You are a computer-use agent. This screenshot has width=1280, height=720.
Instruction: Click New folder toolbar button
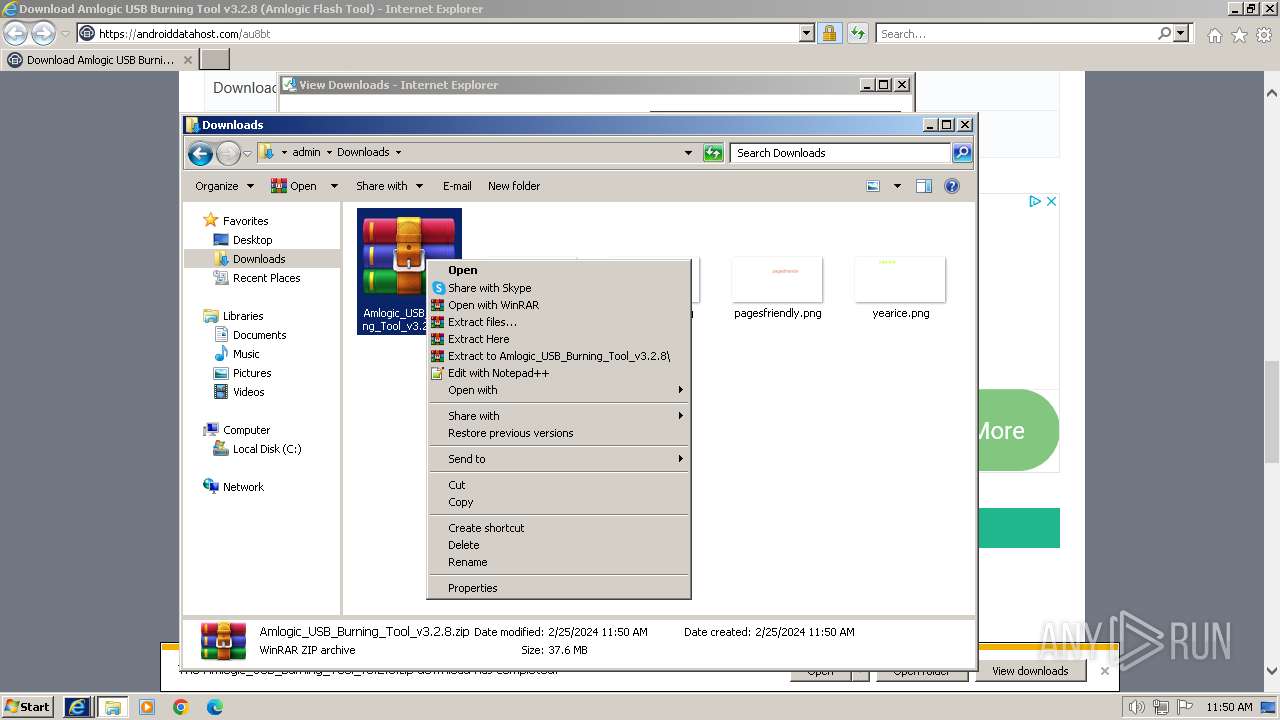[514, 186]
